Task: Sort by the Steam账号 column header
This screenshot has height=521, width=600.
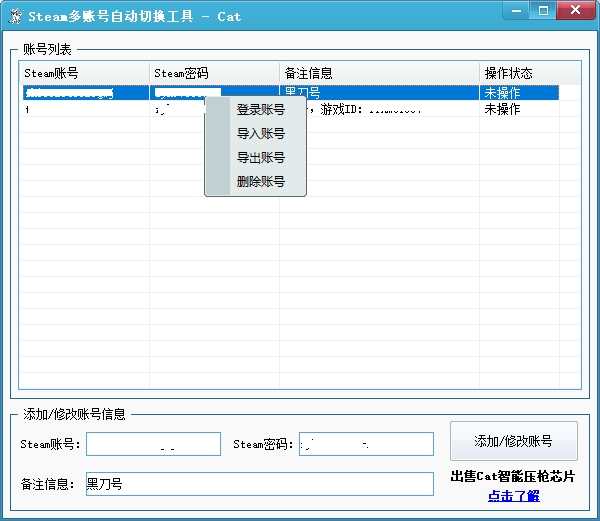Action: (x=84, y=73)
